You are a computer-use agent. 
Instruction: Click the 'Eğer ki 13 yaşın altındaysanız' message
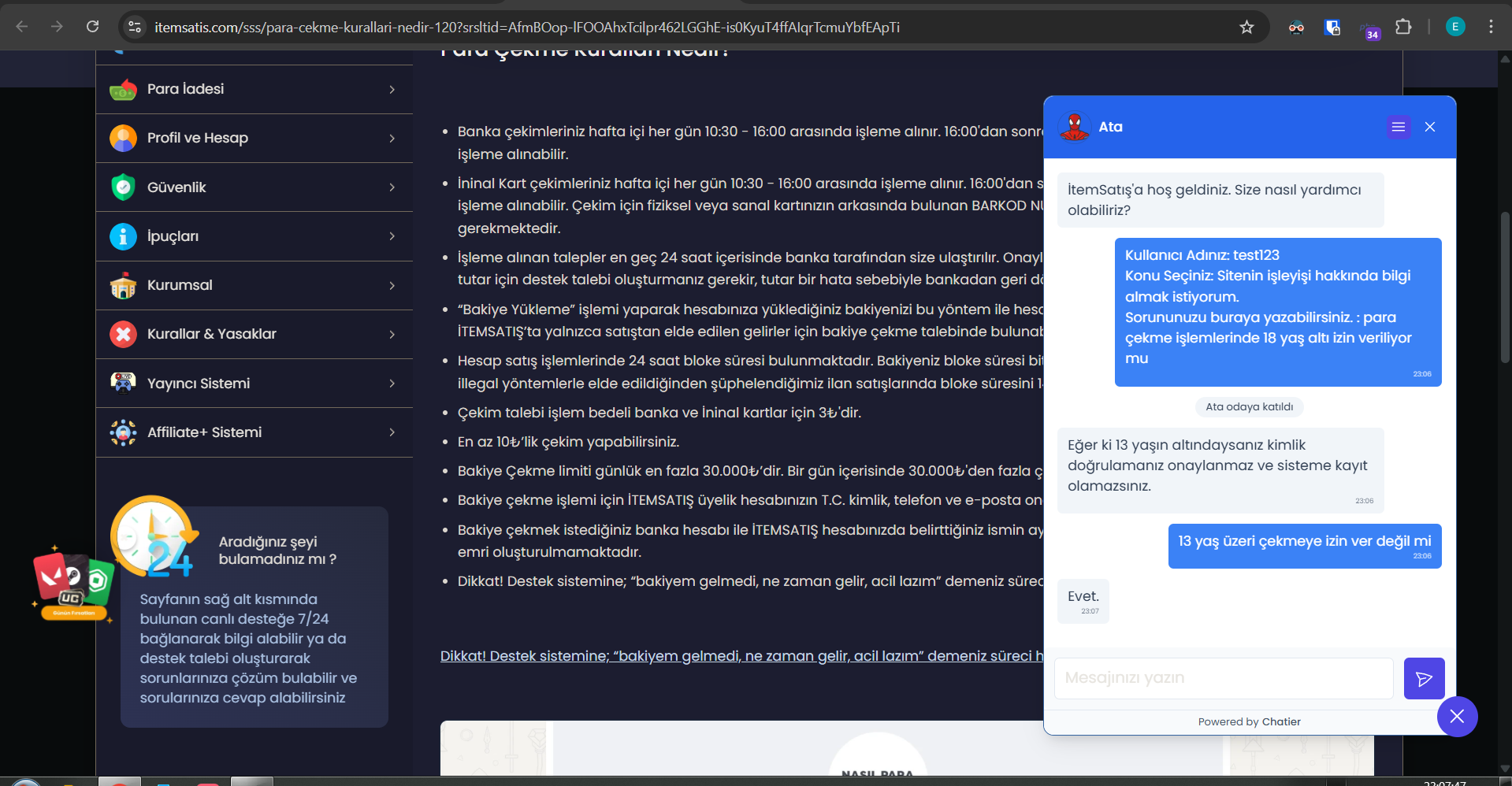[1220, 470]
